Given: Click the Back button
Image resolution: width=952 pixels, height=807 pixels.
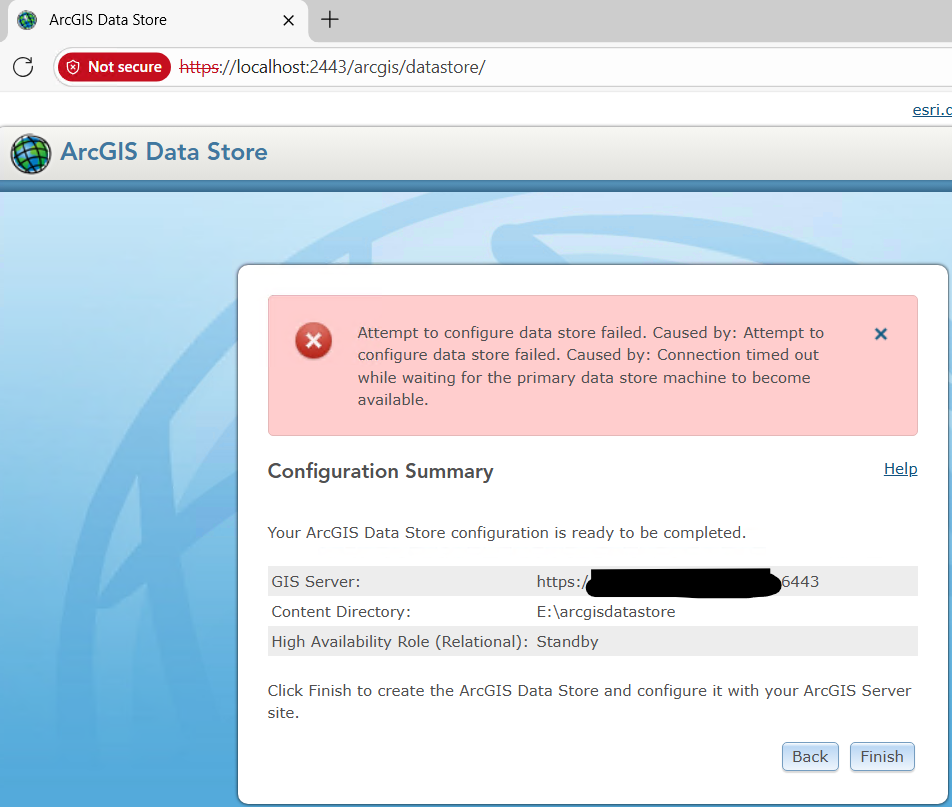Looking at the screenshot, I should [x=810, y=757].
